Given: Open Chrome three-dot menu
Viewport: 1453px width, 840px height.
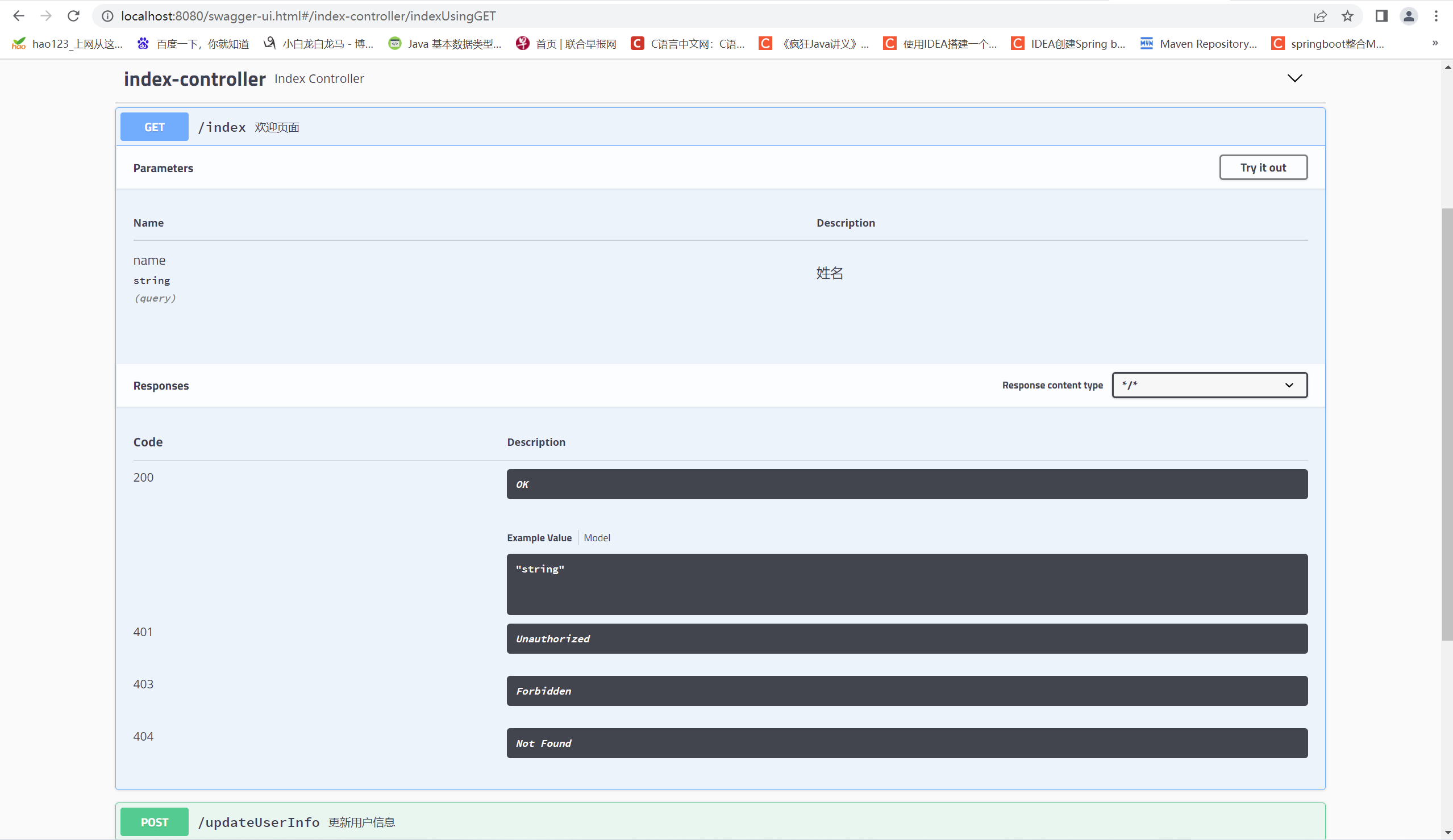Looking at the screenshot, I should (1437, 16).
